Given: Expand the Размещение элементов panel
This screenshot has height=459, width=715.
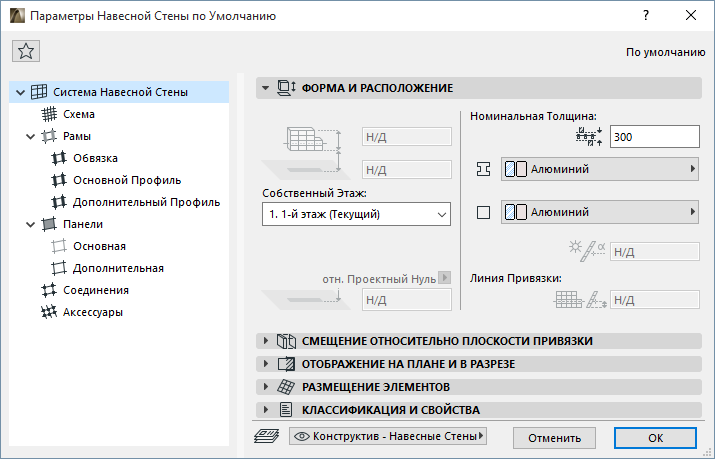Looking at the screenshot, I should click(x=265, y=387).
